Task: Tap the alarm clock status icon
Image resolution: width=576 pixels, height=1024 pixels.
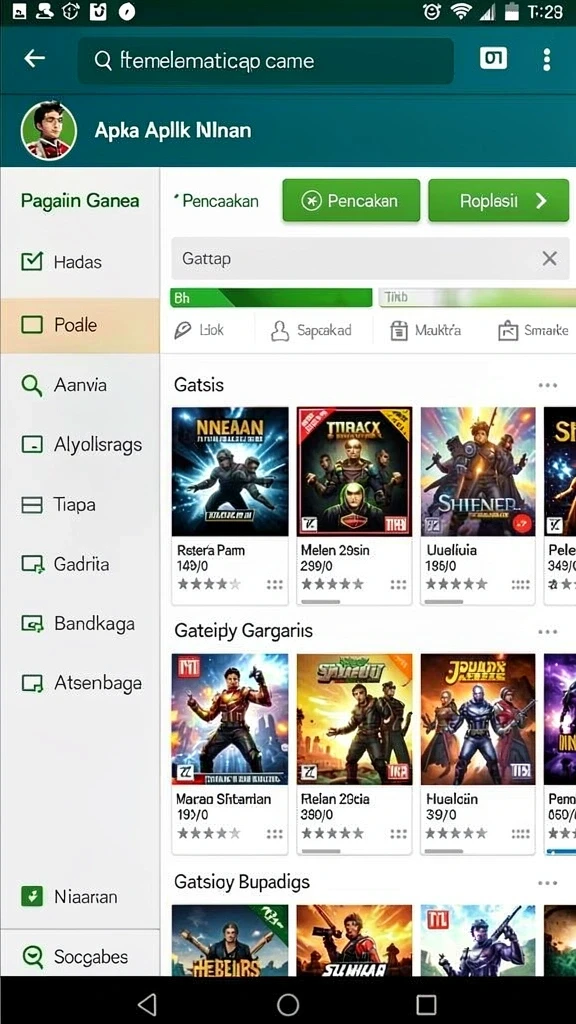Action: 432,12
